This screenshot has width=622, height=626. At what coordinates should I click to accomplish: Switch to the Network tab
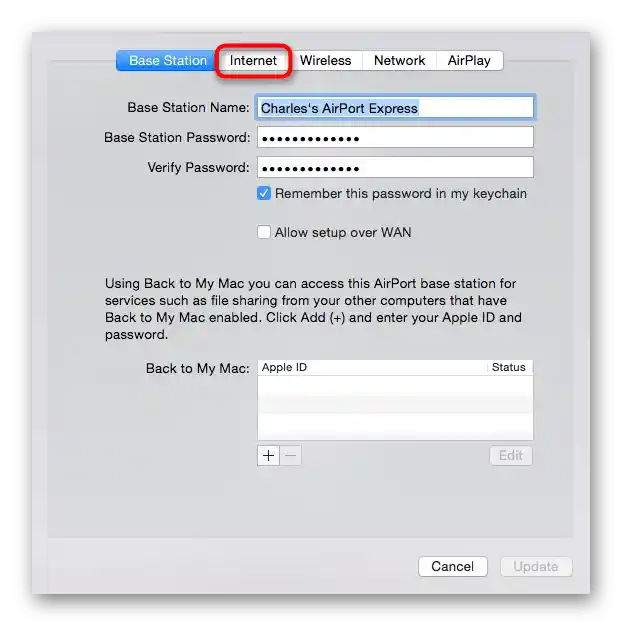399,61
